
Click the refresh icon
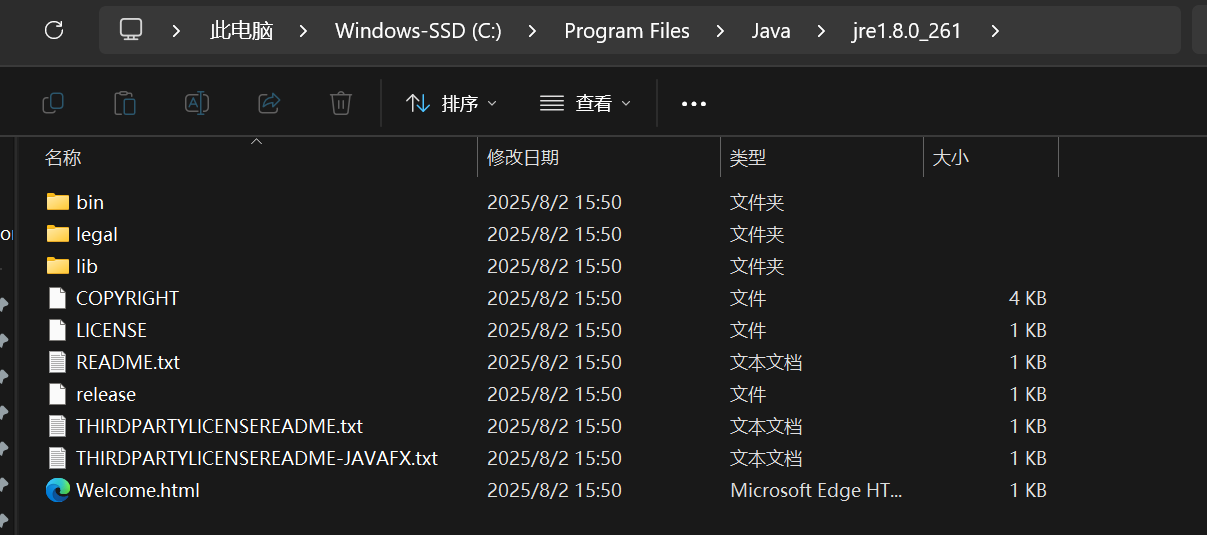(x=54, y=30)
